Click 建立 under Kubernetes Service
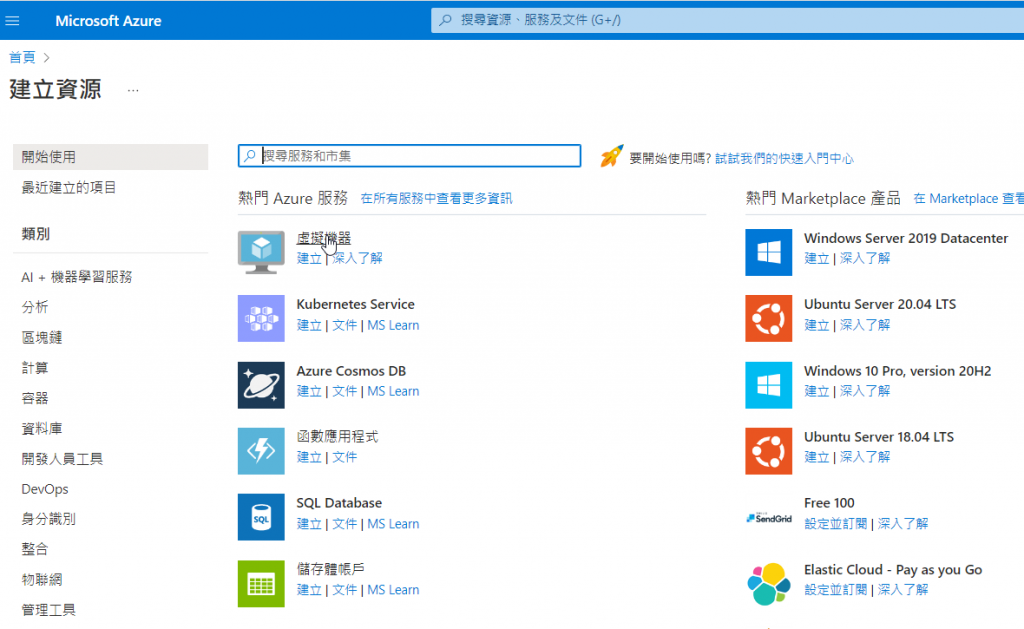 tap(309, 325)
